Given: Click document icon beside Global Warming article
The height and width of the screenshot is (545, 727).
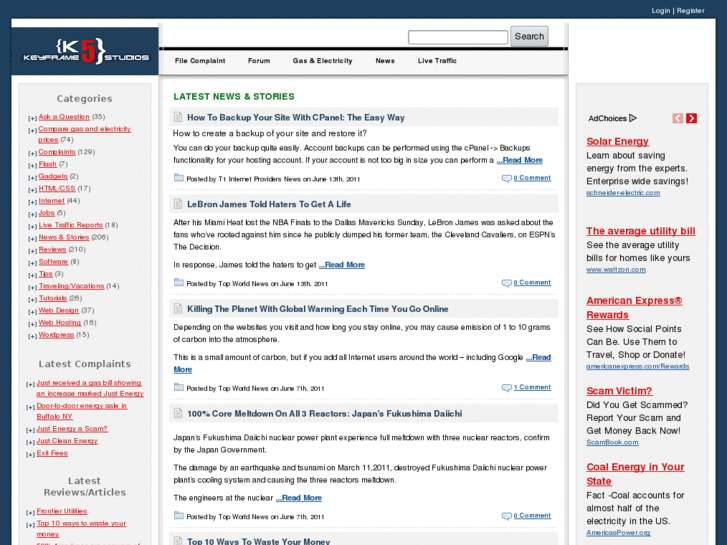Looking at the screenshot, I should click(x=178, y=308).
